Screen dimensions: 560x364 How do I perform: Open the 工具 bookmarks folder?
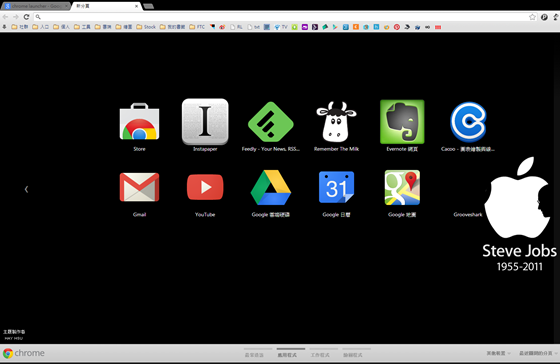tap(82, 27)
